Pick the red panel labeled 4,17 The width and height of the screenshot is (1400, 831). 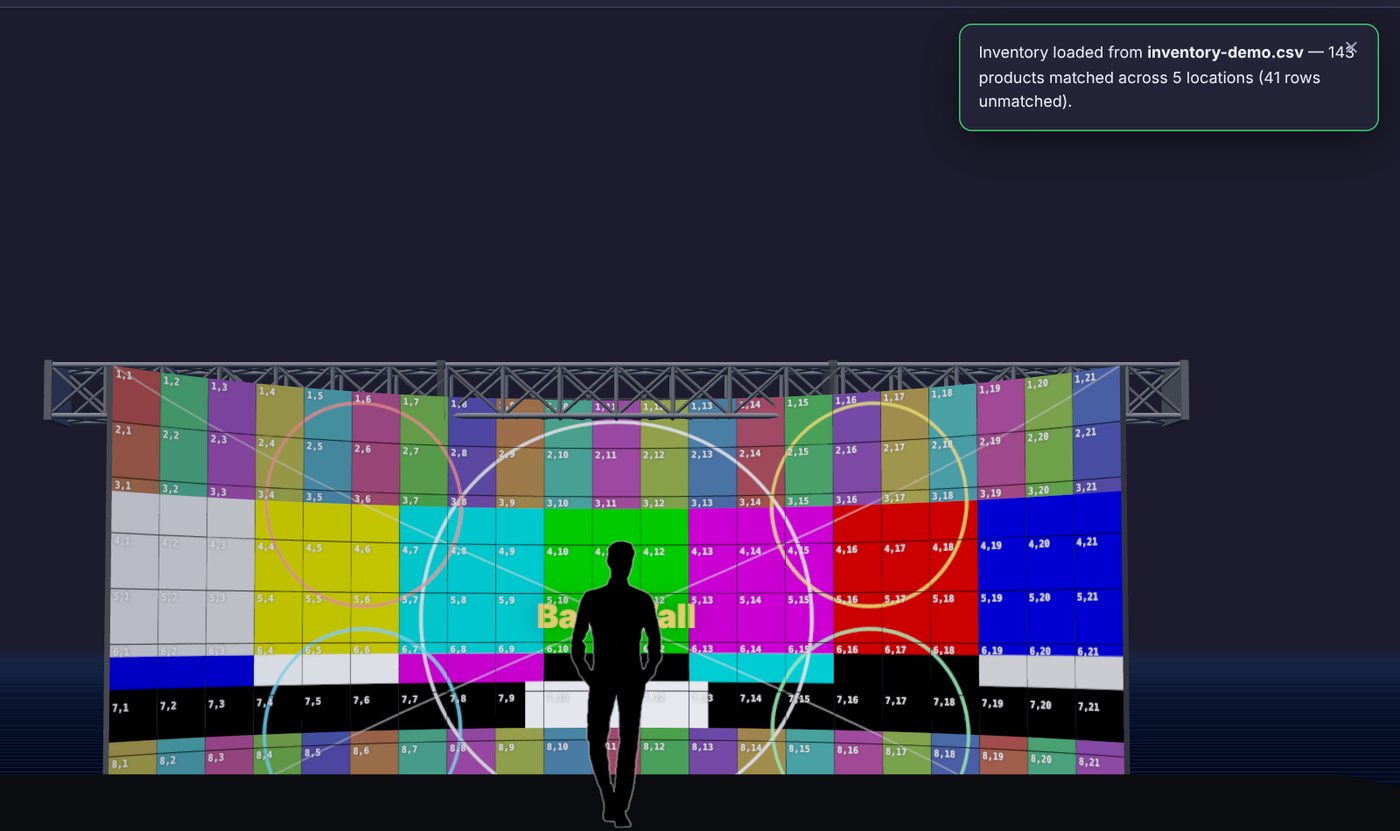(x=905, y=569)
